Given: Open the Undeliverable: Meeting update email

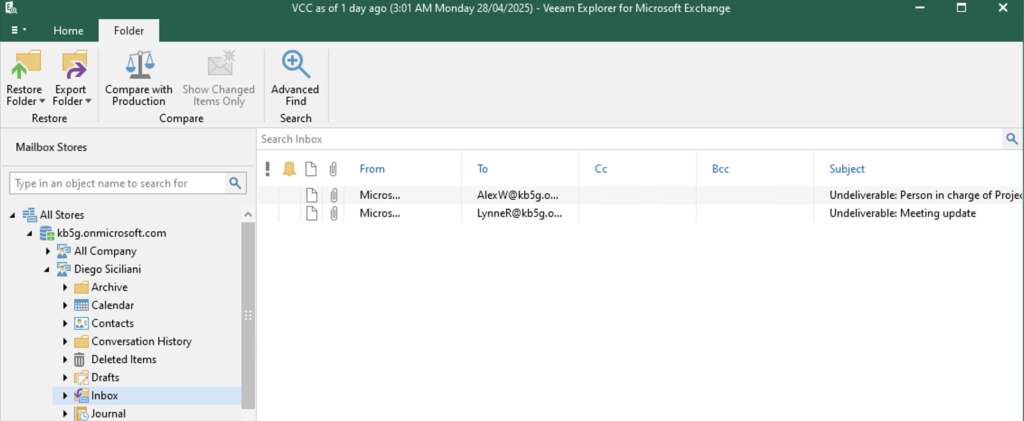Looking at the screenshot, I should click(902, 214).
